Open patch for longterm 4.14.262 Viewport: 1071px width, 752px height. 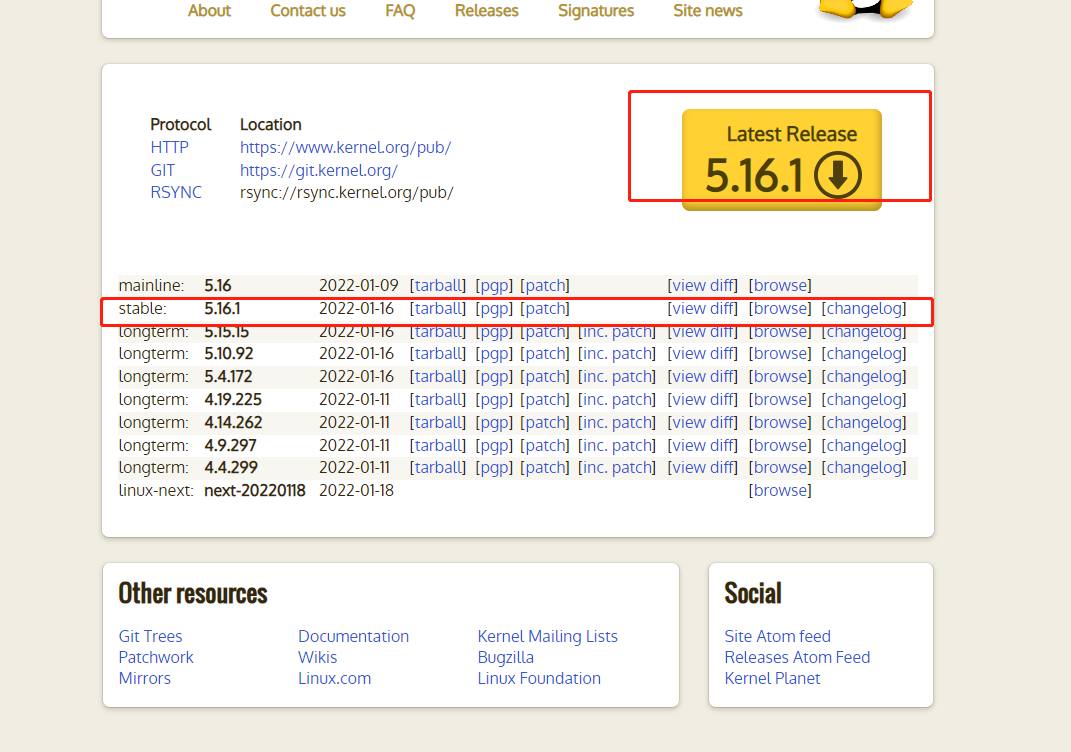click(544, 423)
